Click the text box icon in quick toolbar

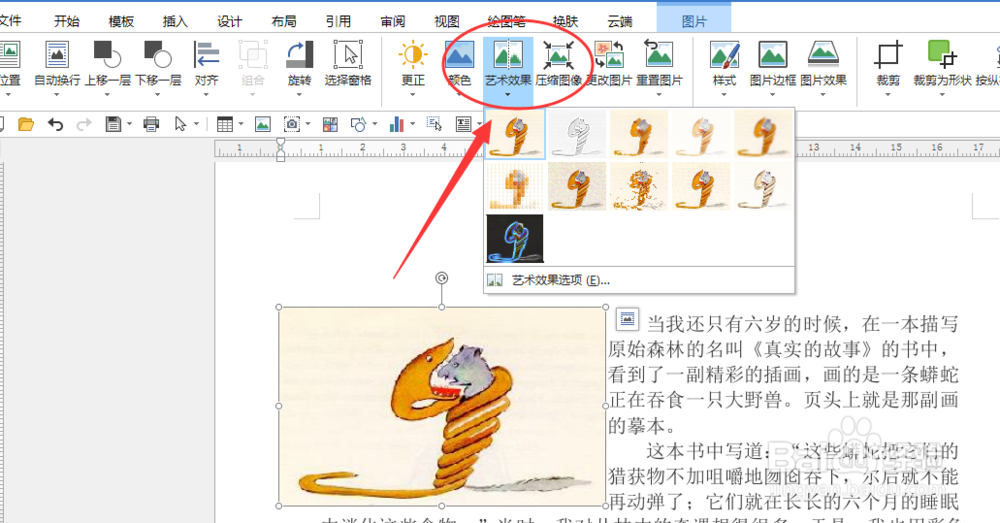464,124
